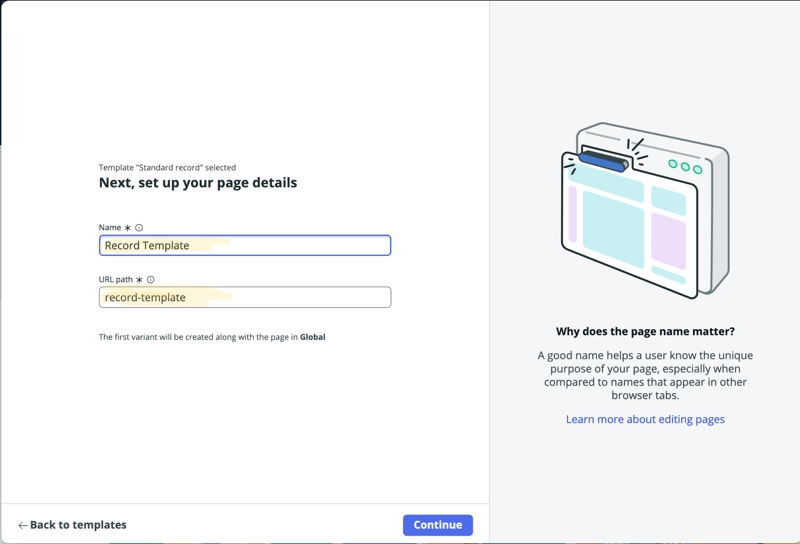Click the "Next, set up your page details" heading

coord(198,183)
